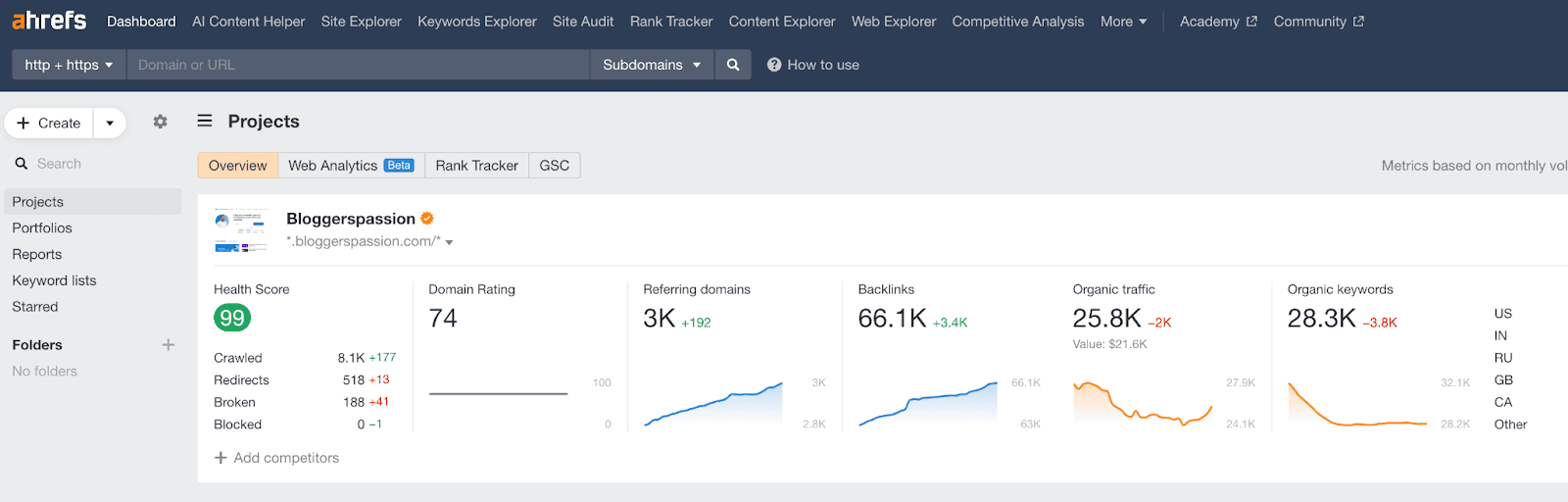The width and height of the screenshot is (1568, 502).
Task: Click the Organic keywords trend chart
Action: 1357,403
